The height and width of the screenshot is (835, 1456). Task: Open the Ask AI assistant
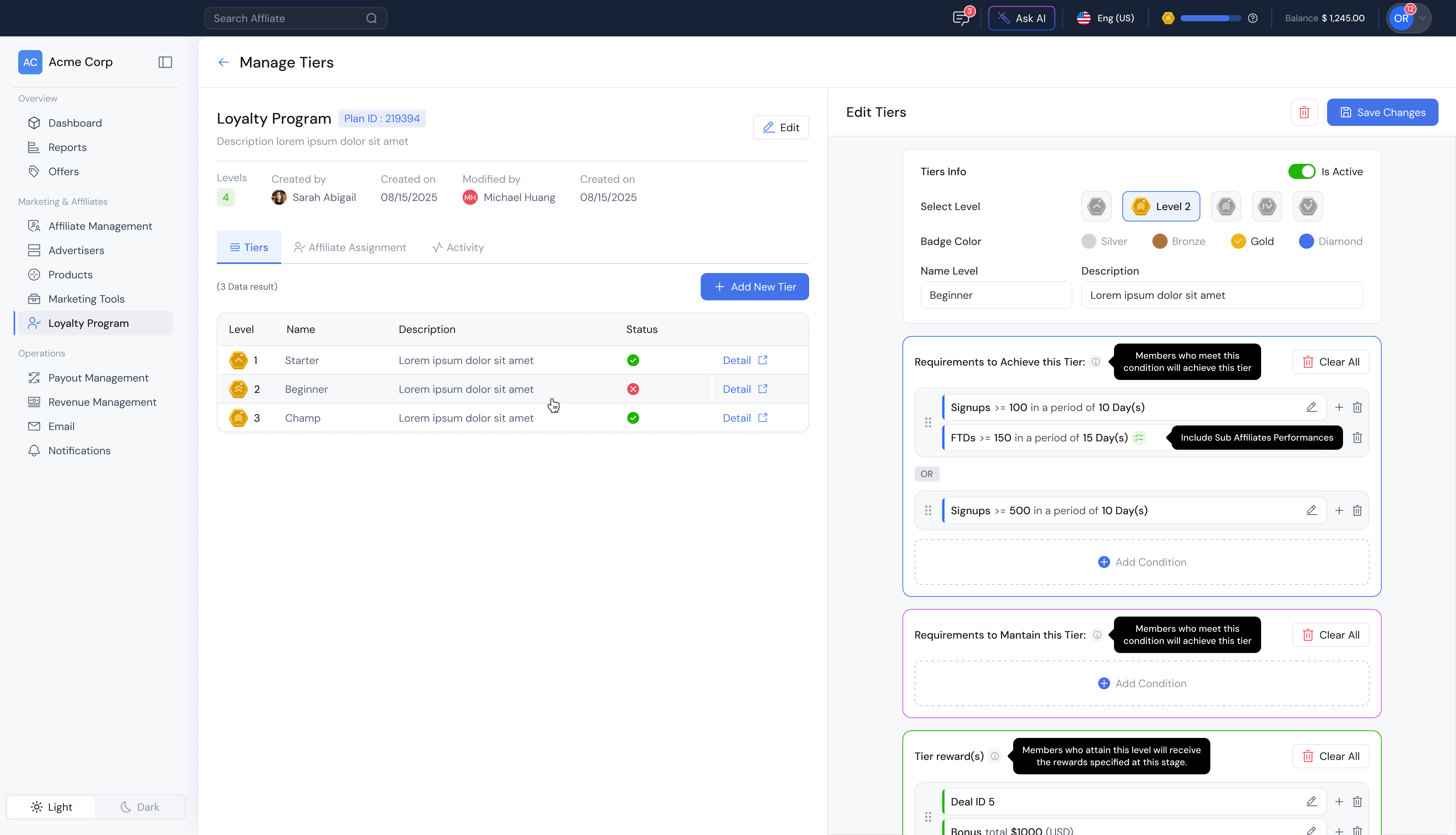1021,18
